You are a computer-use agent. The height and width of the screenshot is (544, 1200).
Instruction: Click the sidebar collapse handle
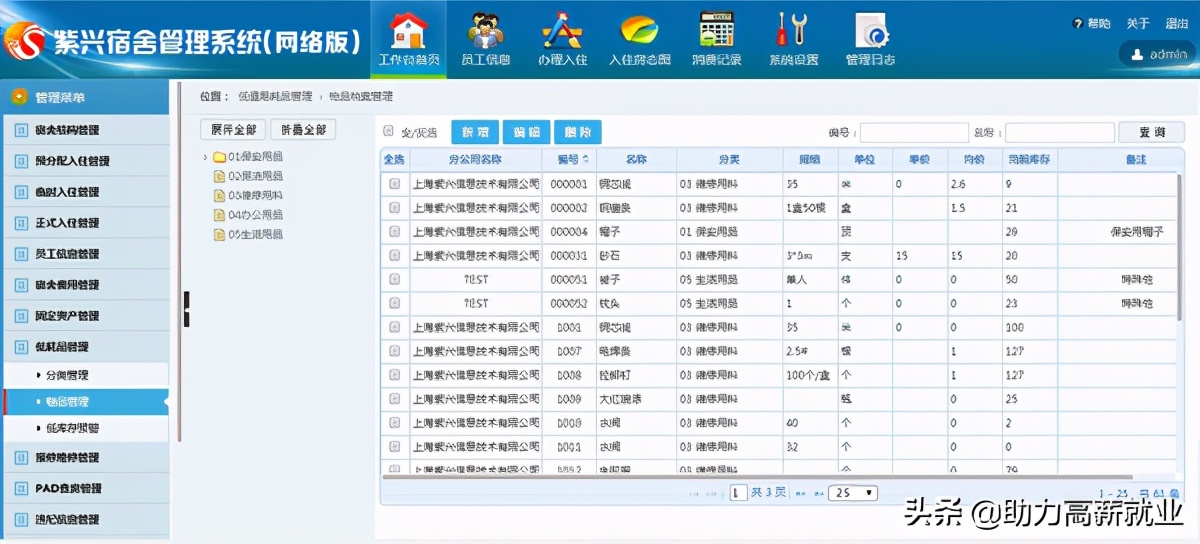coord(186,309)
